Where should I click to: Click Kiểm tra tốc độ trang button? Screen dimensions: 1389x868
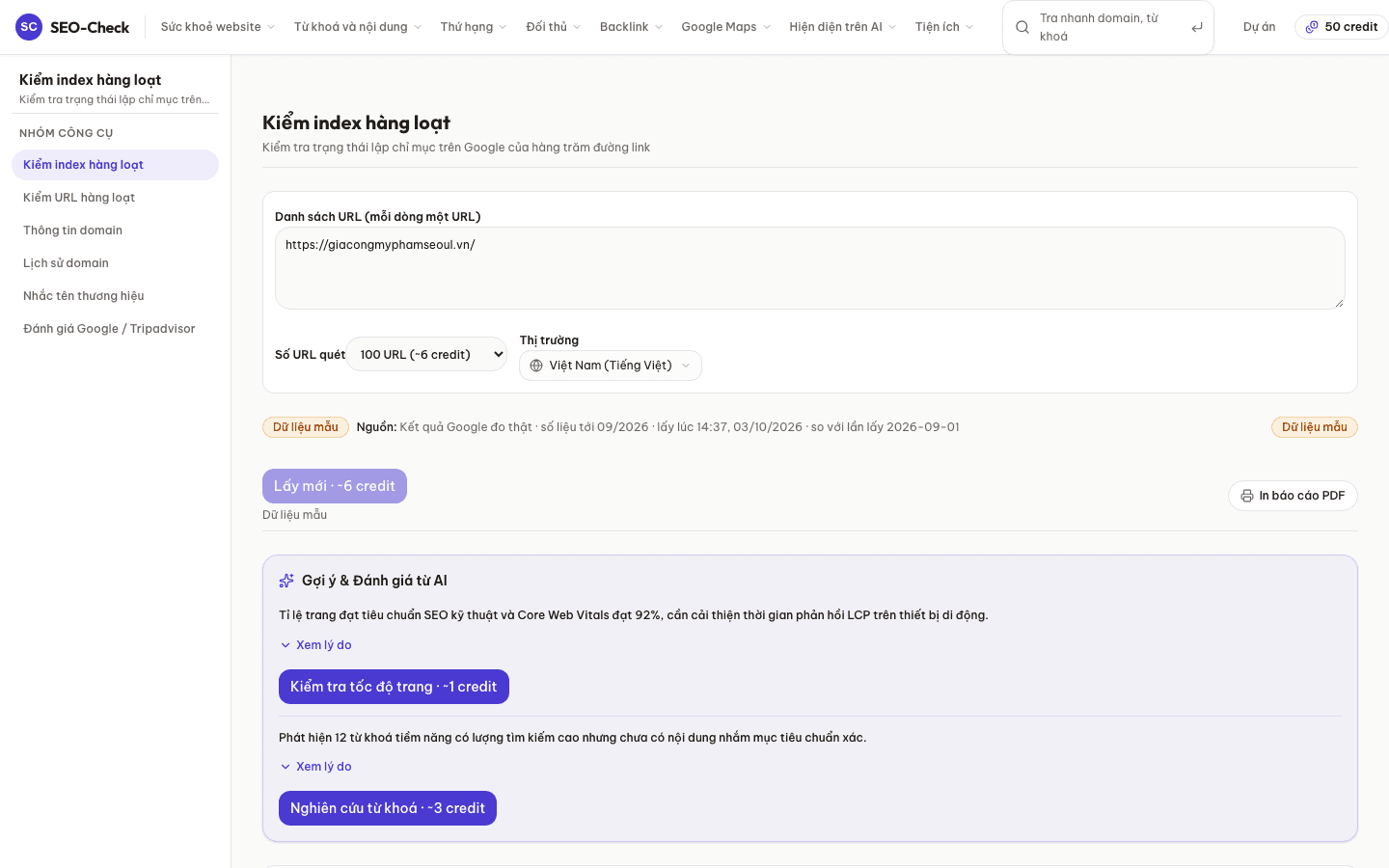click(x=394, y=687)
